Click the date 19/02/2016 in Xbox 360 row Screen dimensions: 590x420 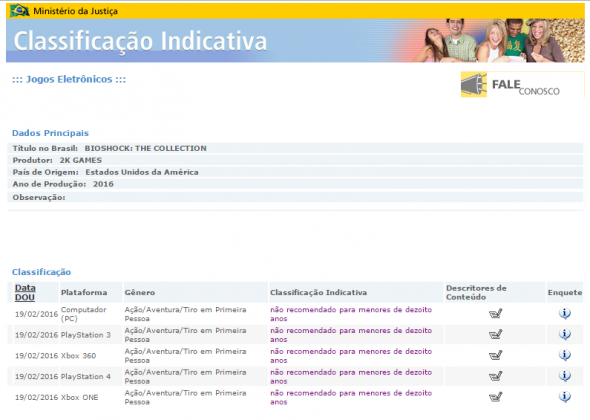tap(36, 356)
